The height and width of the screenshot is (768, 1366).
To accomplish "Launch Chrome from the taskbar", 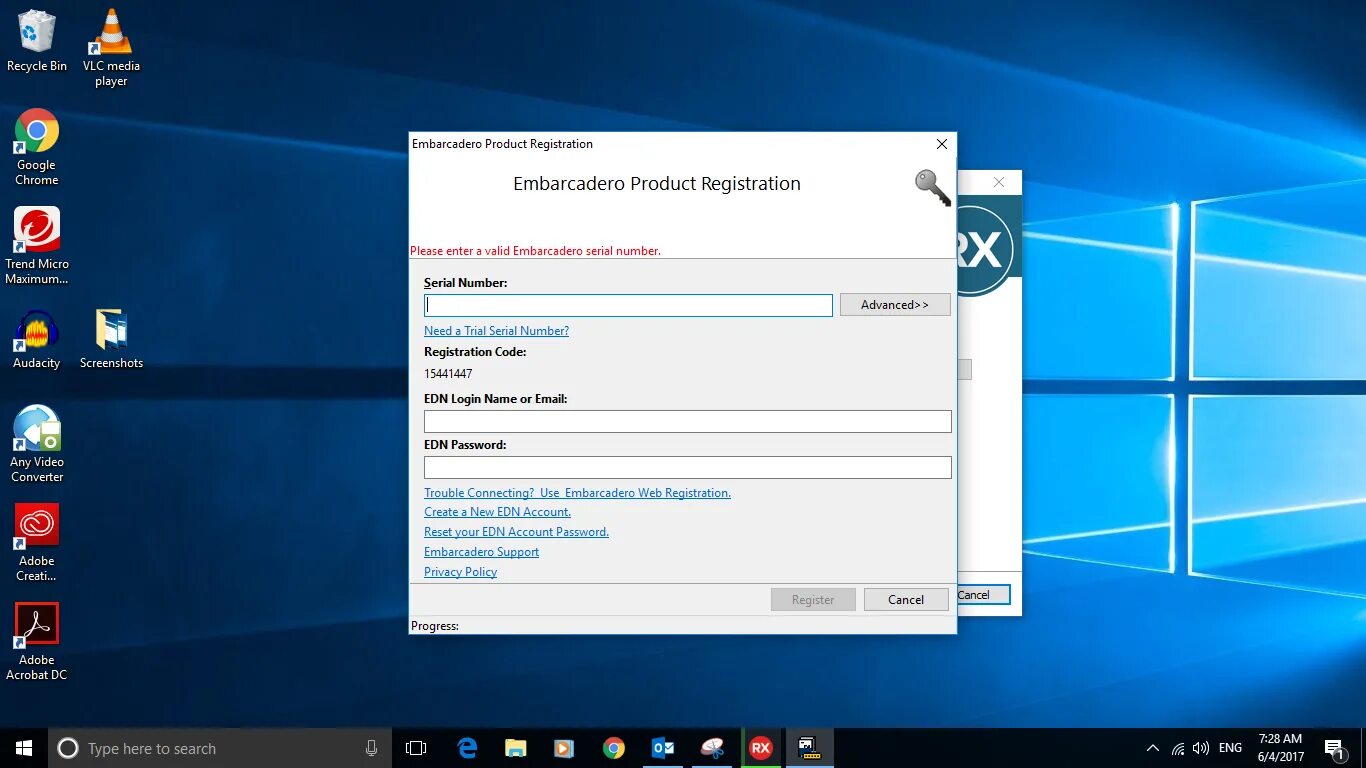I will [613, 748].
